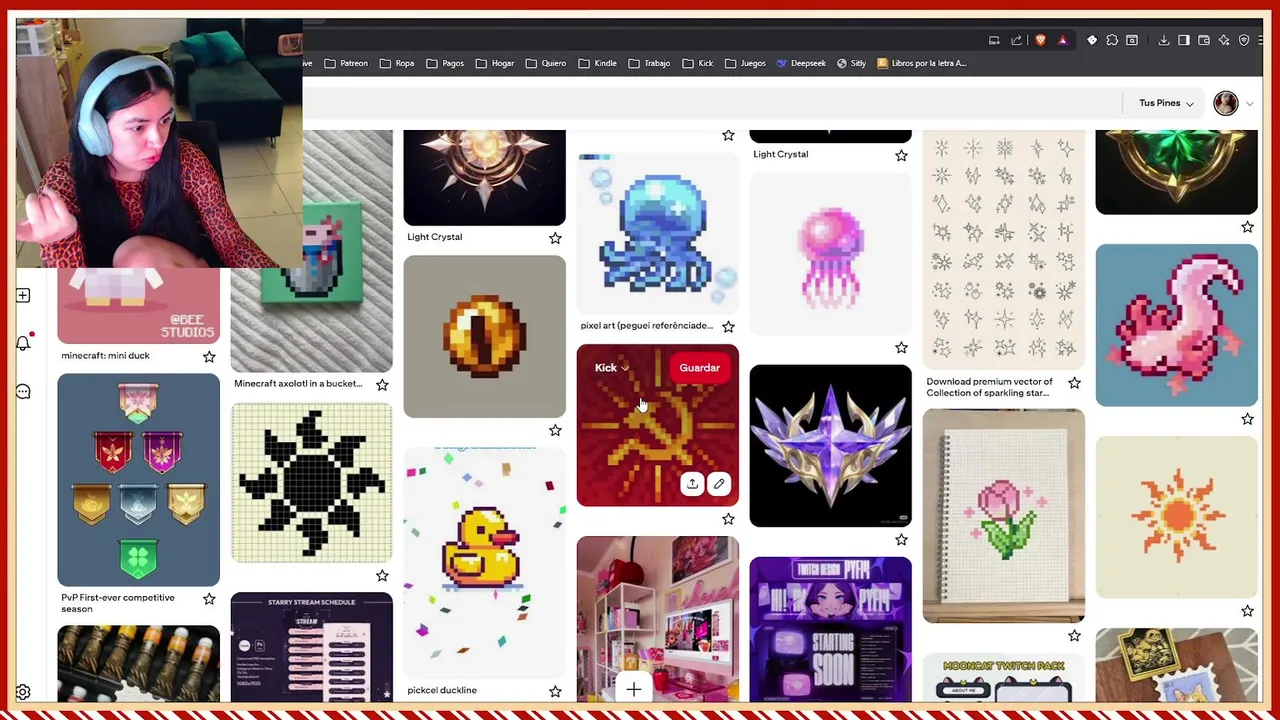
Task: Open the Pagos bookmarks folder
Action: pos(445,63)
